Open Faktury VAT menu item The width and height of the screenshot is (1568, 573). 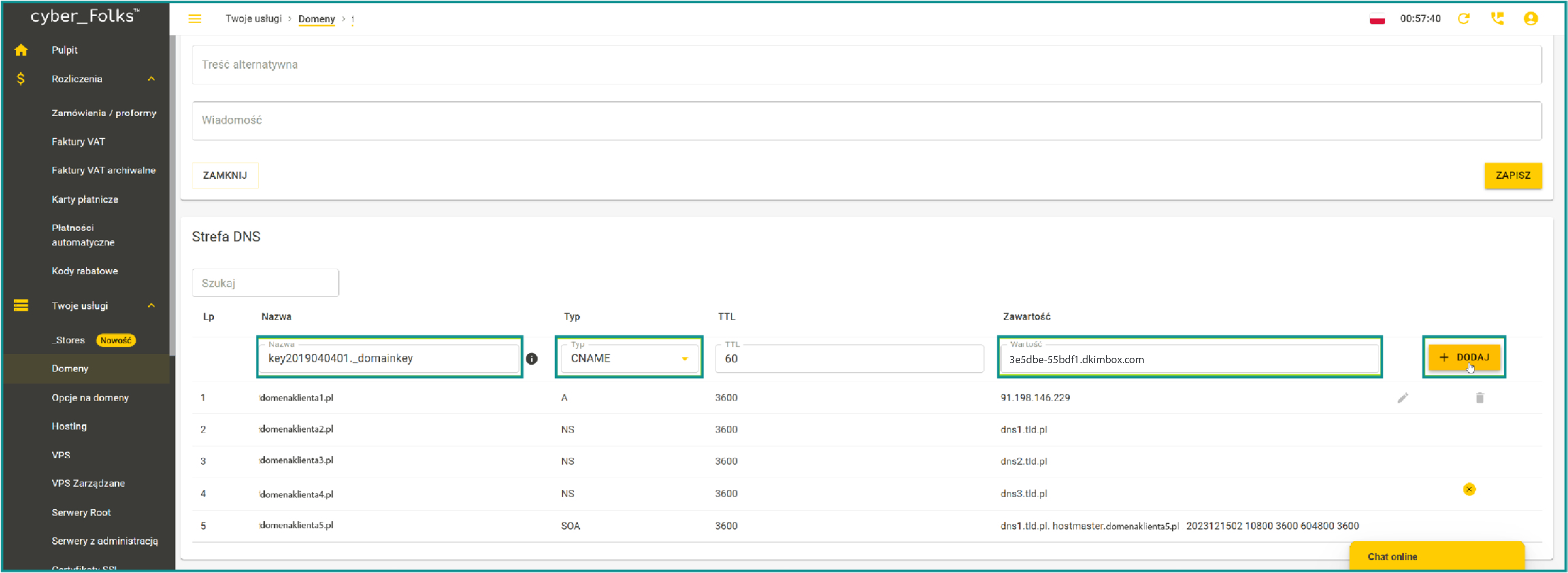pyautogui.click(x=78, y=142)
